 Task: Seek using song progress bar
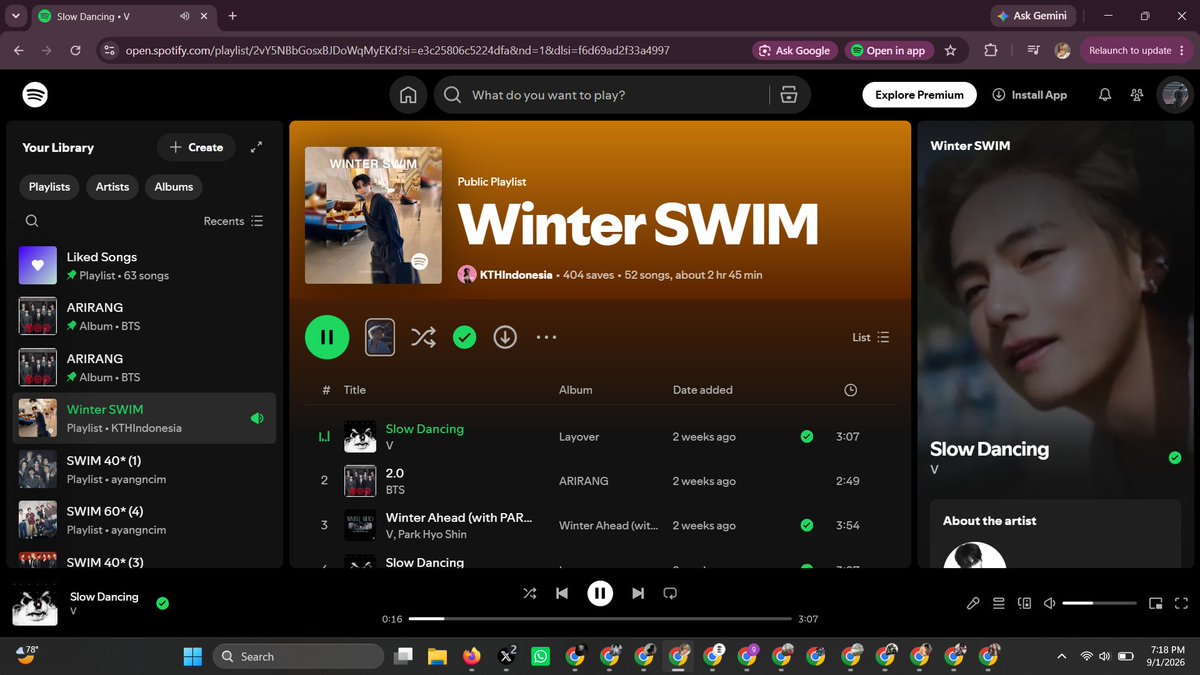coord(600,619)
